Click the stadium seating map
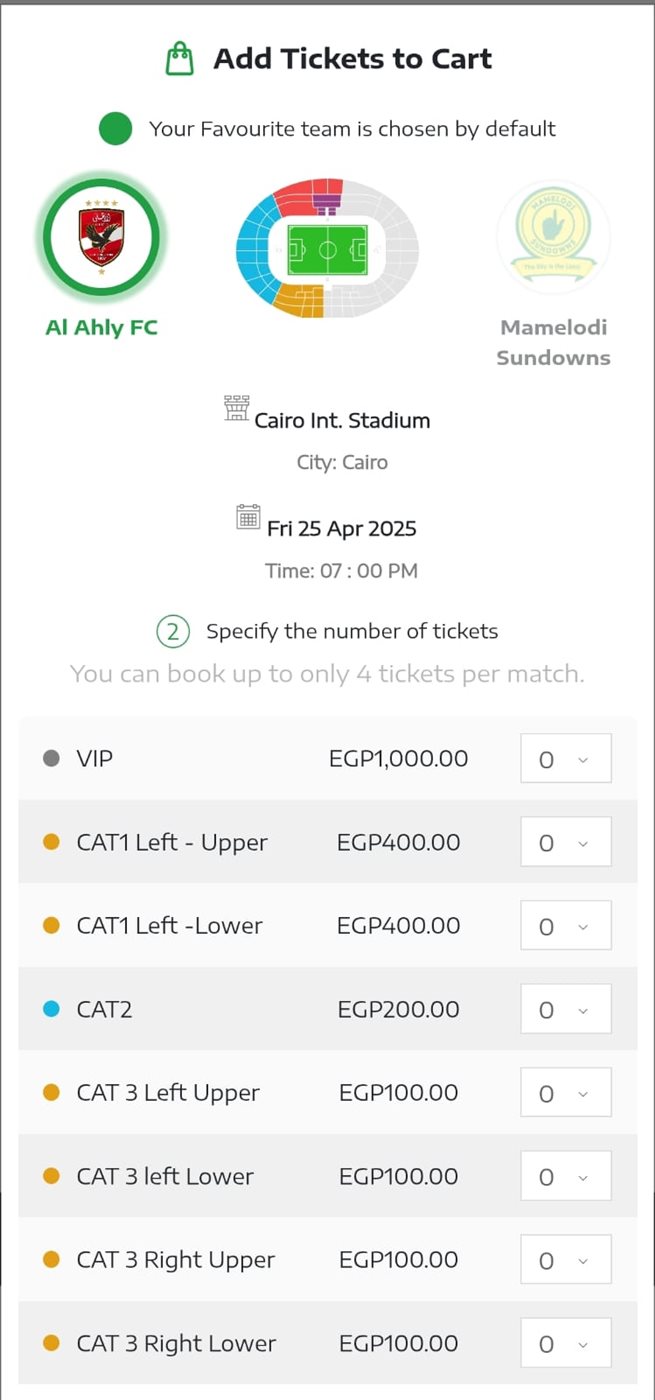This screenshot has width=655, height=1400. (x=327, y=248)
